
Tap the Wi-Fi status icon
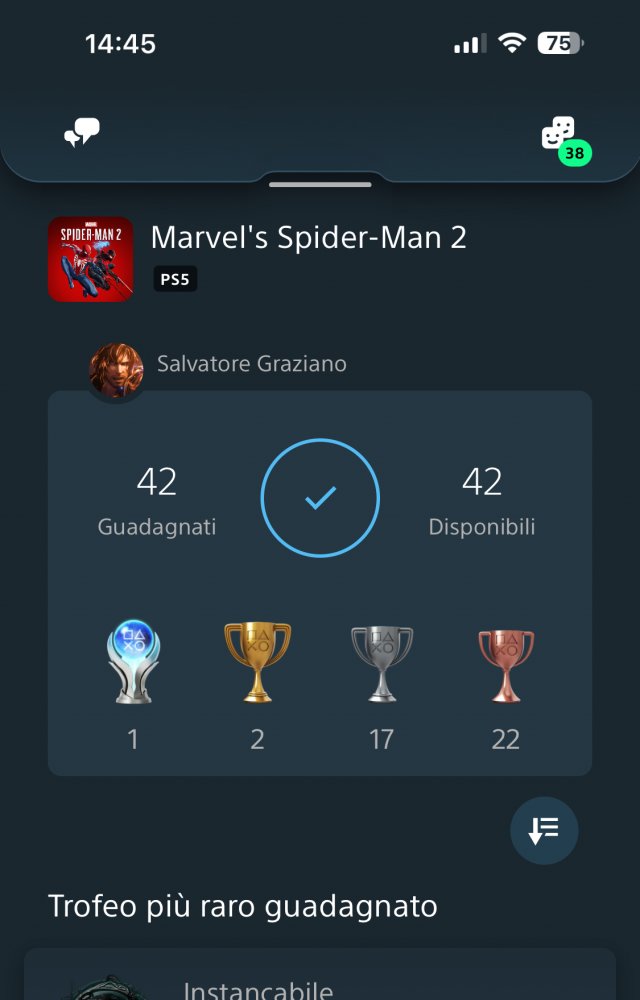[x=512, y=43]
